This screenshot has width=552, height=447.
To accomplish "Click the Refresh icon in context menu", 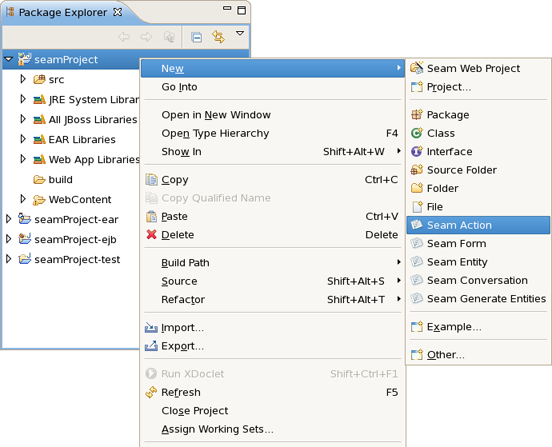I will [151, 392].
